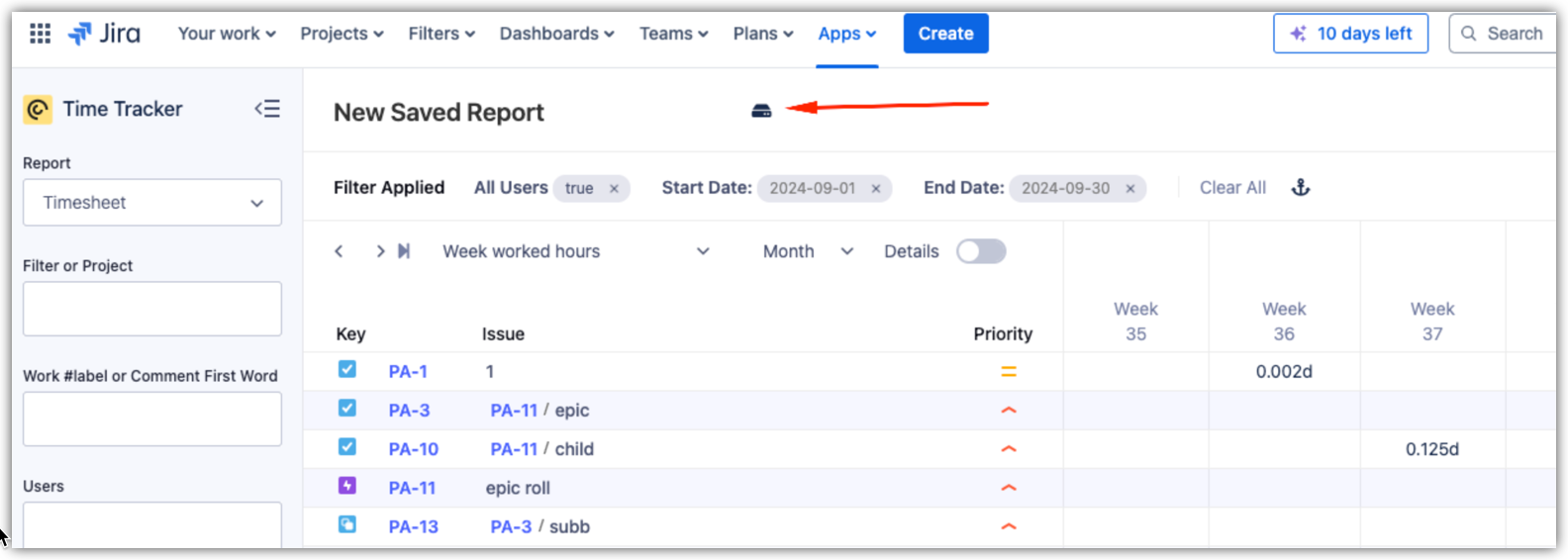
Task: Open the Timesheet report dropdown
Action: pos(152,203)
